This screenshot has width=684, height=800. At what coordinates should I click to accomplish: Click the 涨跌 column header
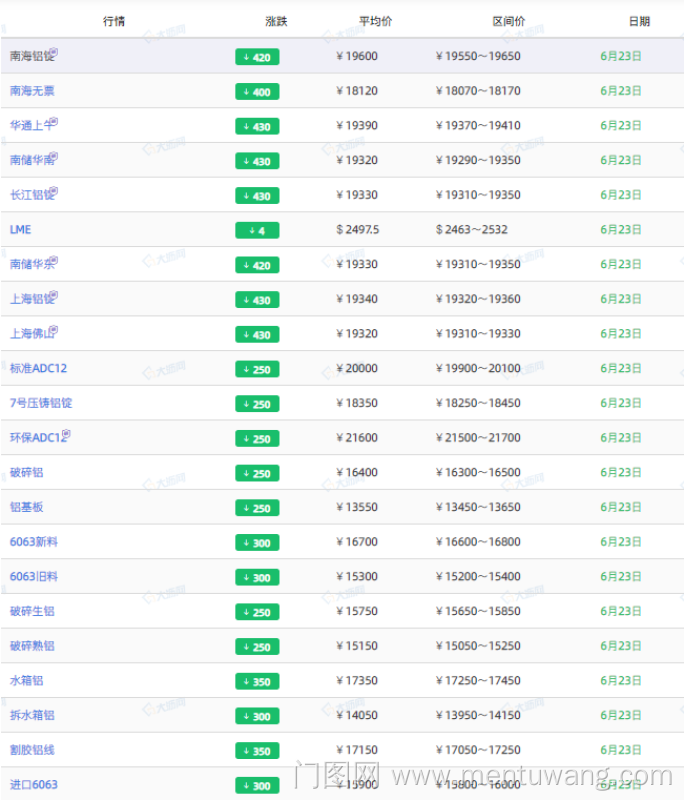(x=276, y=21)
